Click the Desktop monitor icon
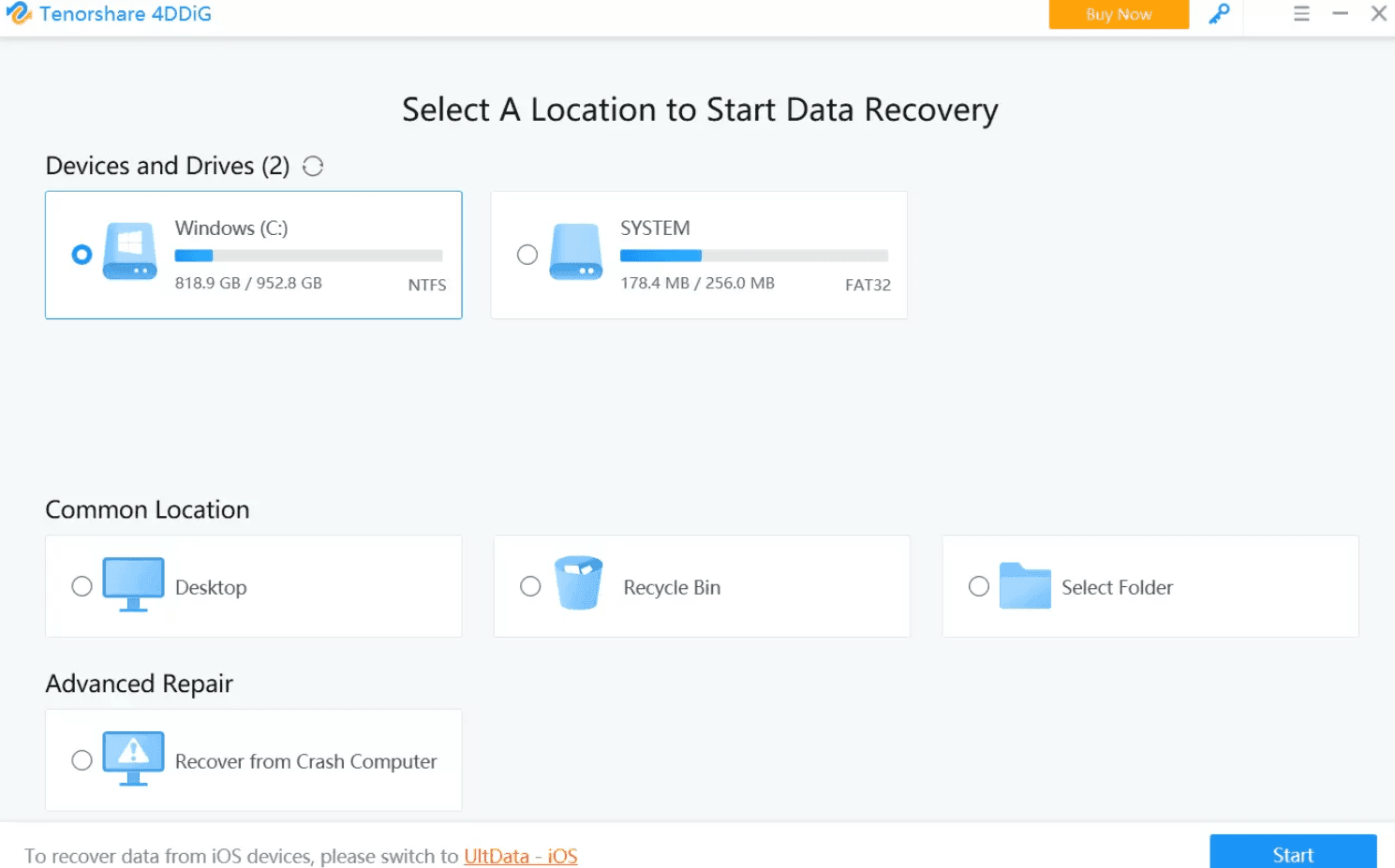This screenshot has height=868, width=1395. coord(133,584)
